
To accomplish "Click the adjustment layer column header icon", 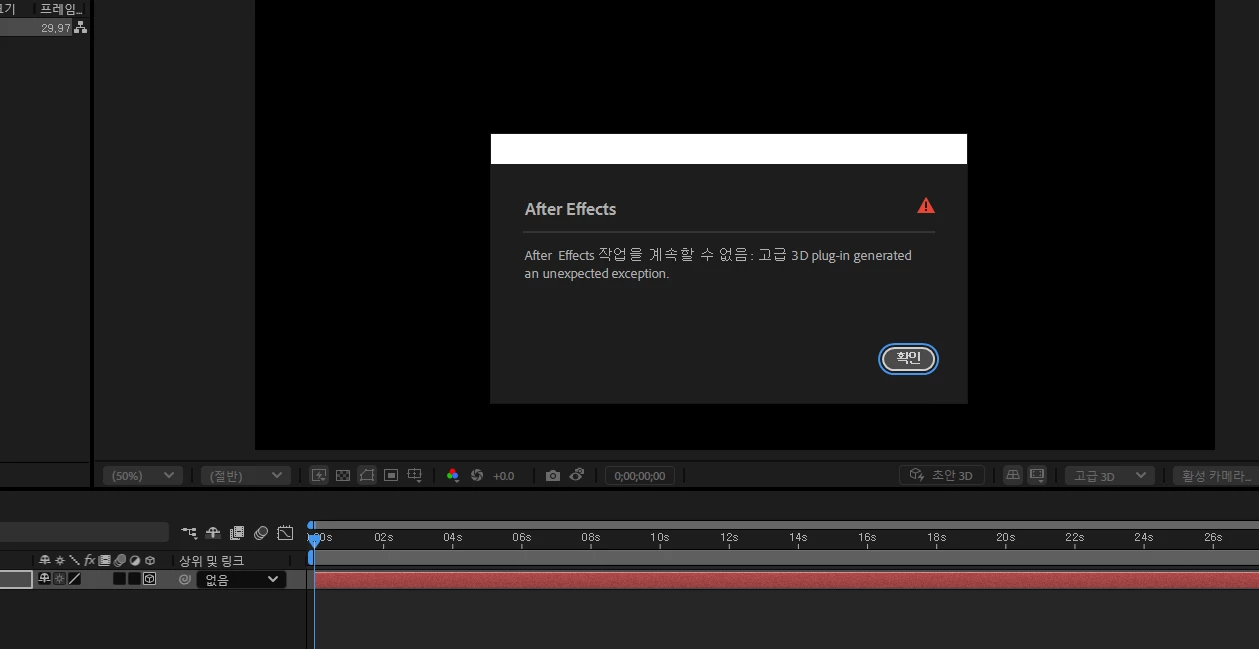I will 134,561.
